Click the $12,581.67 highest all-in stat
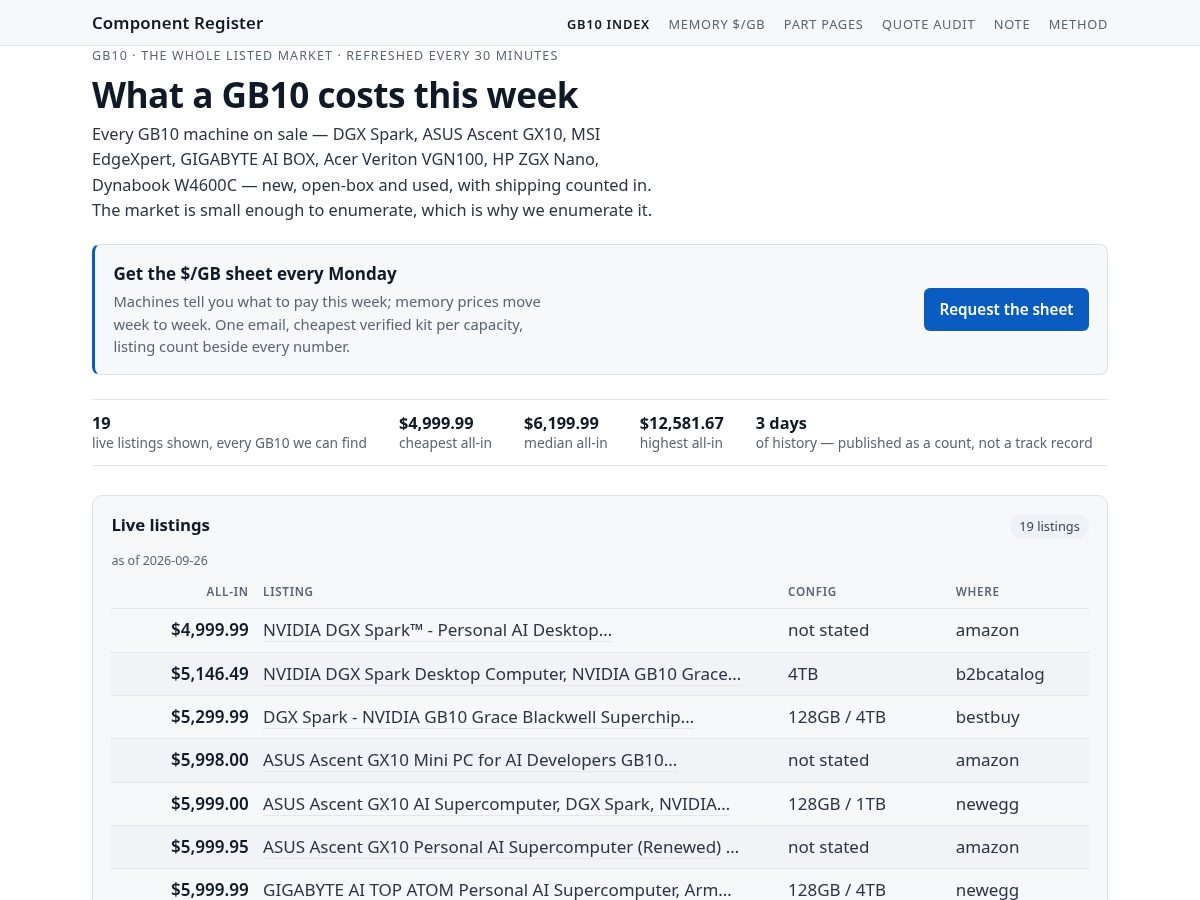 click(682, 432)
